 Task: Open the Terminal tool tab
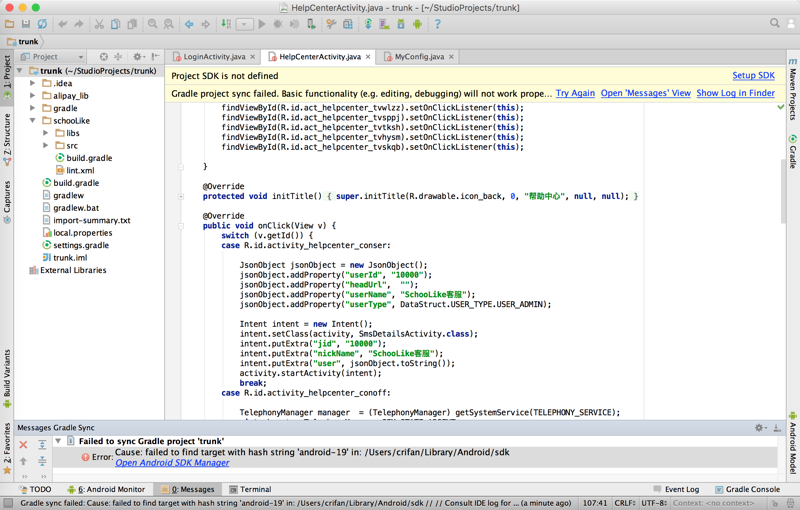[x=250, y=490]
